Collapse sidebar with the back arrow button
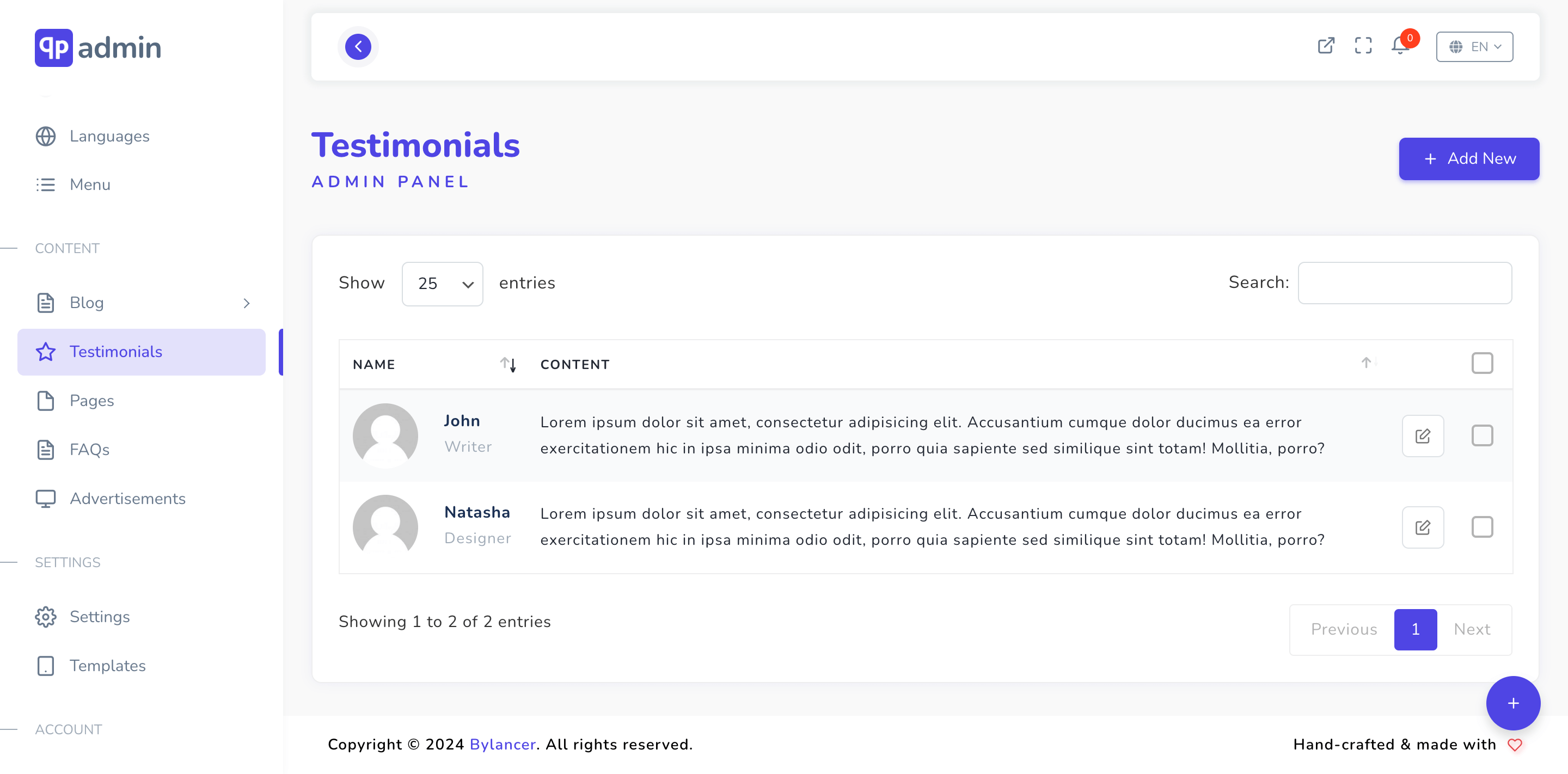Screen dimensions: 1568x774 point(358,47)
